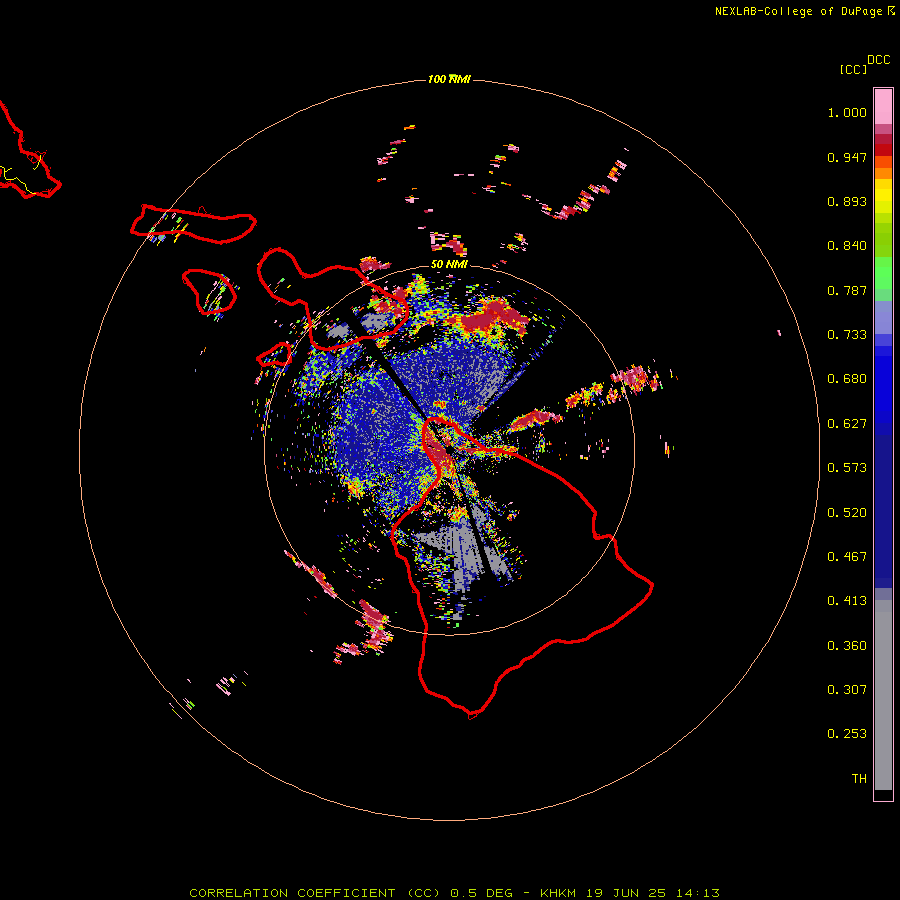Click the 0.467 color scale value

(847, 557)
